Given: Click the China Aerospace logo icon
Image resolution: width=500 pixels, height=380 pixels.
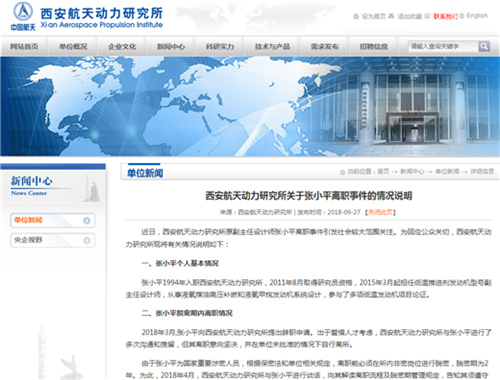Looking at the screenshot, I should [x=23, y=12].
